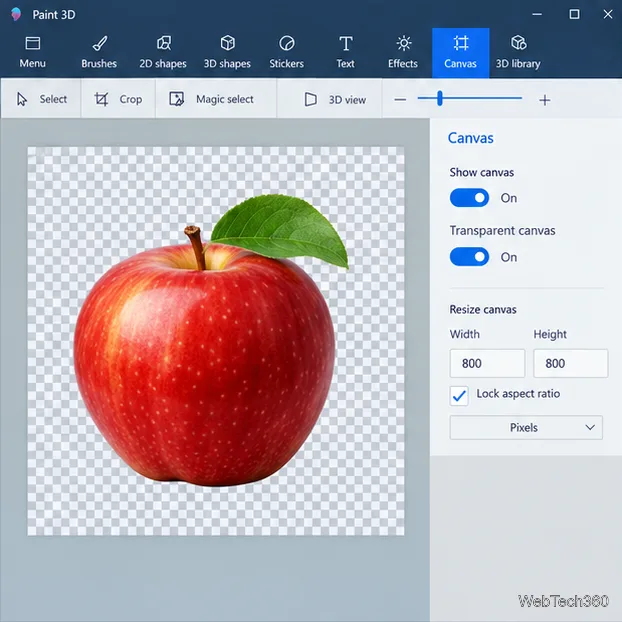Open the 3D shapes tools
Screen dimensions: 622x622
coord(227,52)
